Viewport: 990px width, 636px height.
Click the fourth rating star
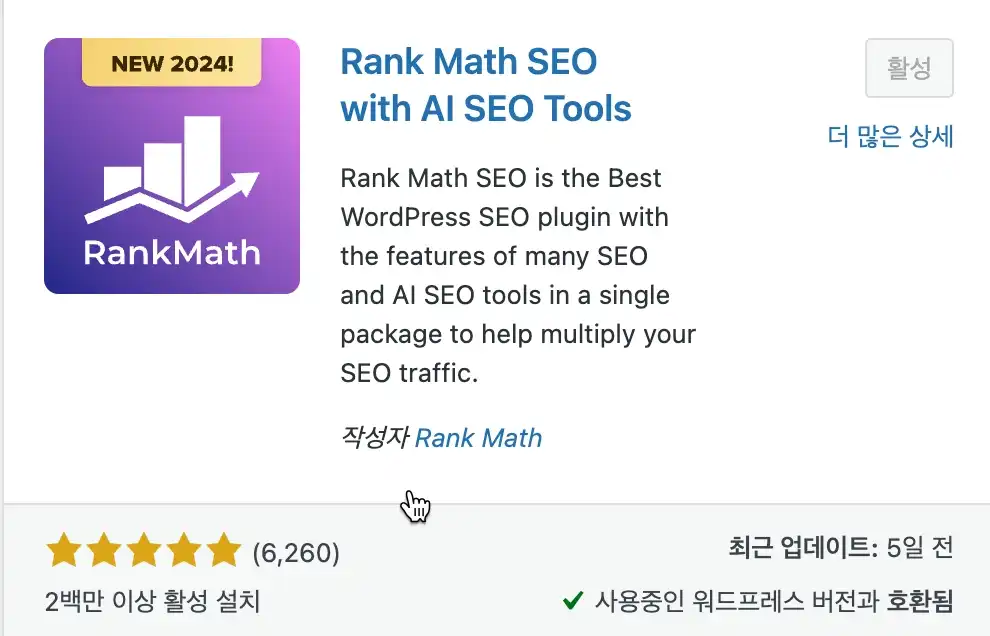(x=184, y=551)
